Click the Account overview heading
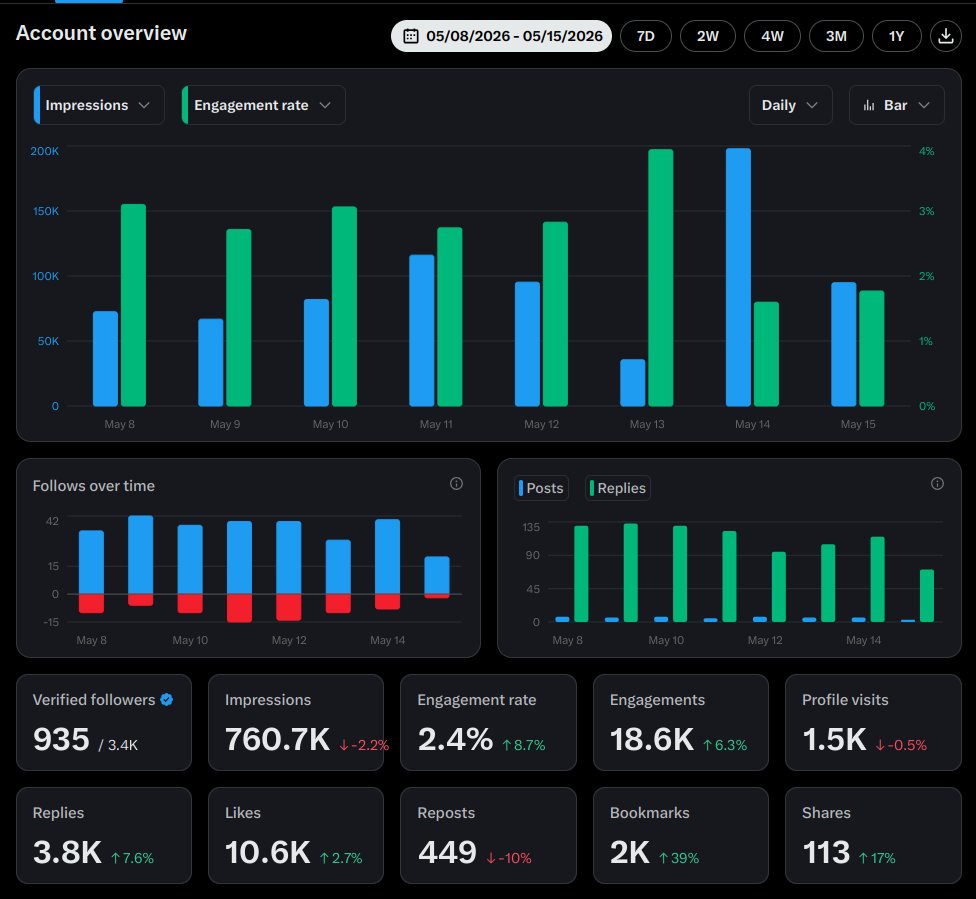The image size is (976, 899). click(x=101, y=33)
